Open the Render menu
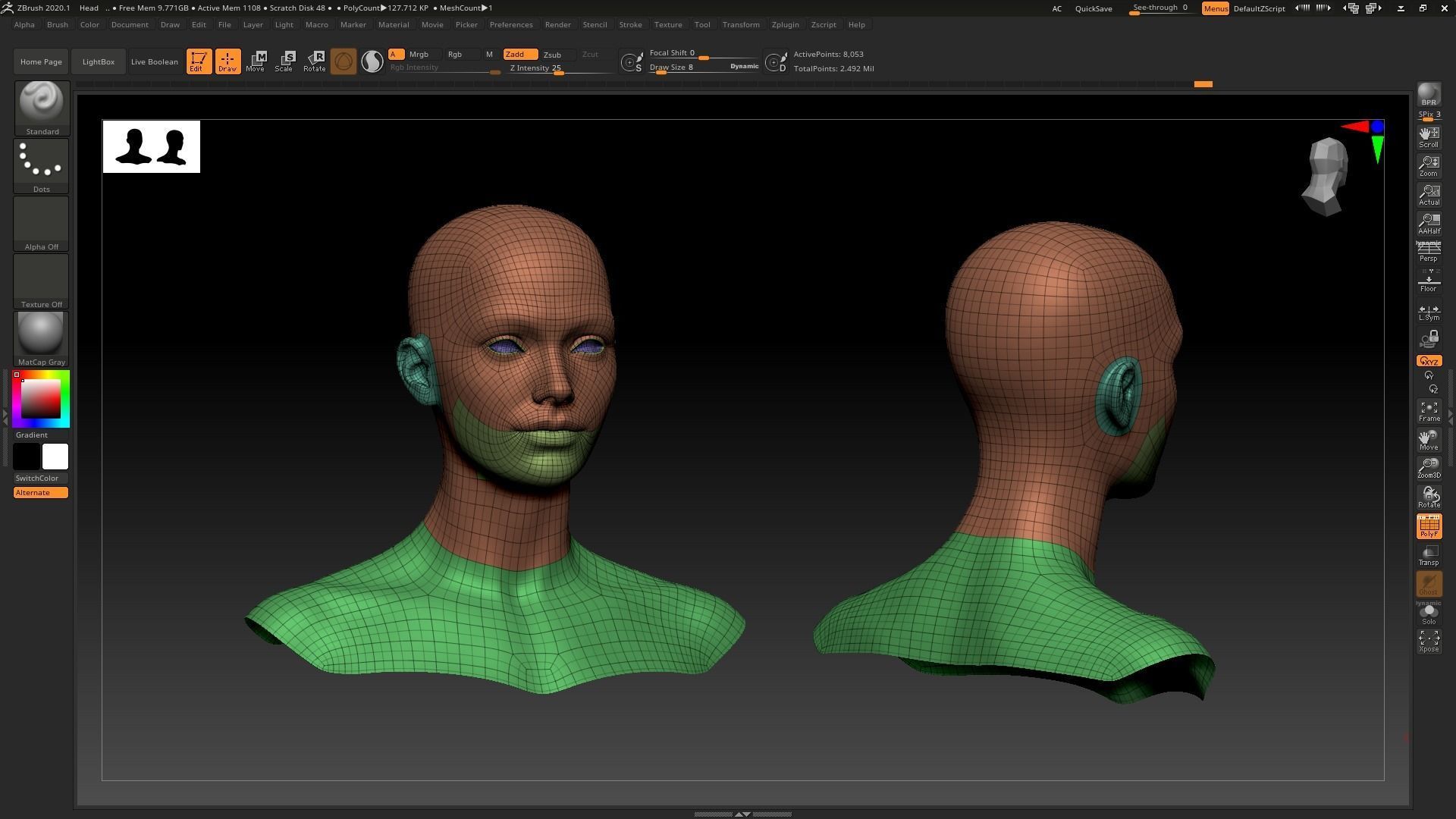Image resolution: width=1456 pixels, height=819 pixels. point(557,24)
